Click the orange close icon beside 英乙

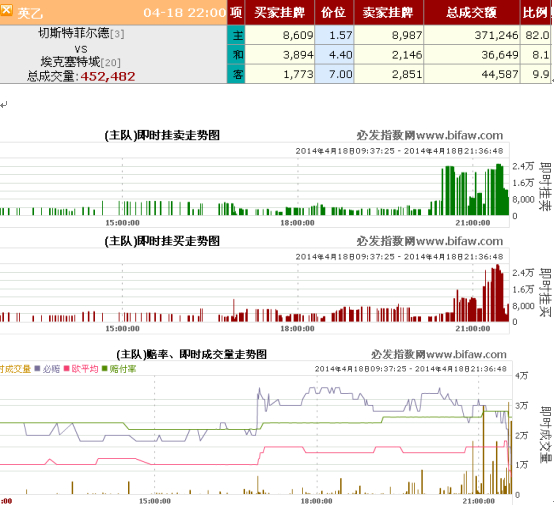(6, 10)
